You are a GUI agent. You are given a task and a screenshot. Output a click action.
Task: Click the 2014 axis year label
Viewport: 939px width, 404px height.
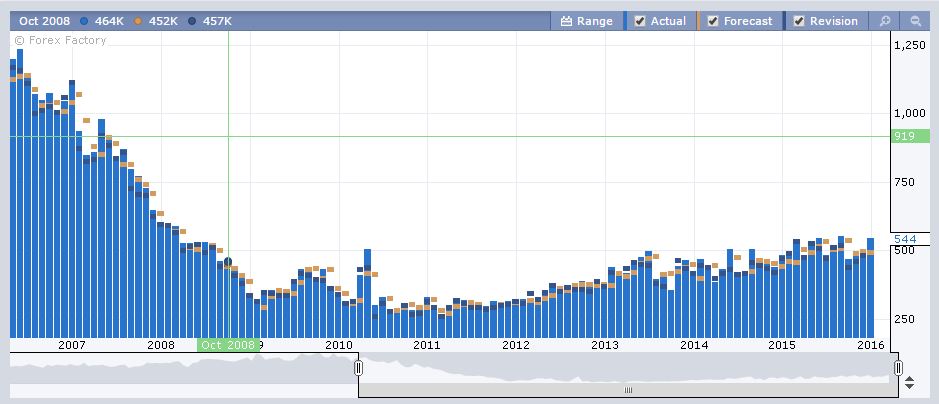tap(693, 345)
